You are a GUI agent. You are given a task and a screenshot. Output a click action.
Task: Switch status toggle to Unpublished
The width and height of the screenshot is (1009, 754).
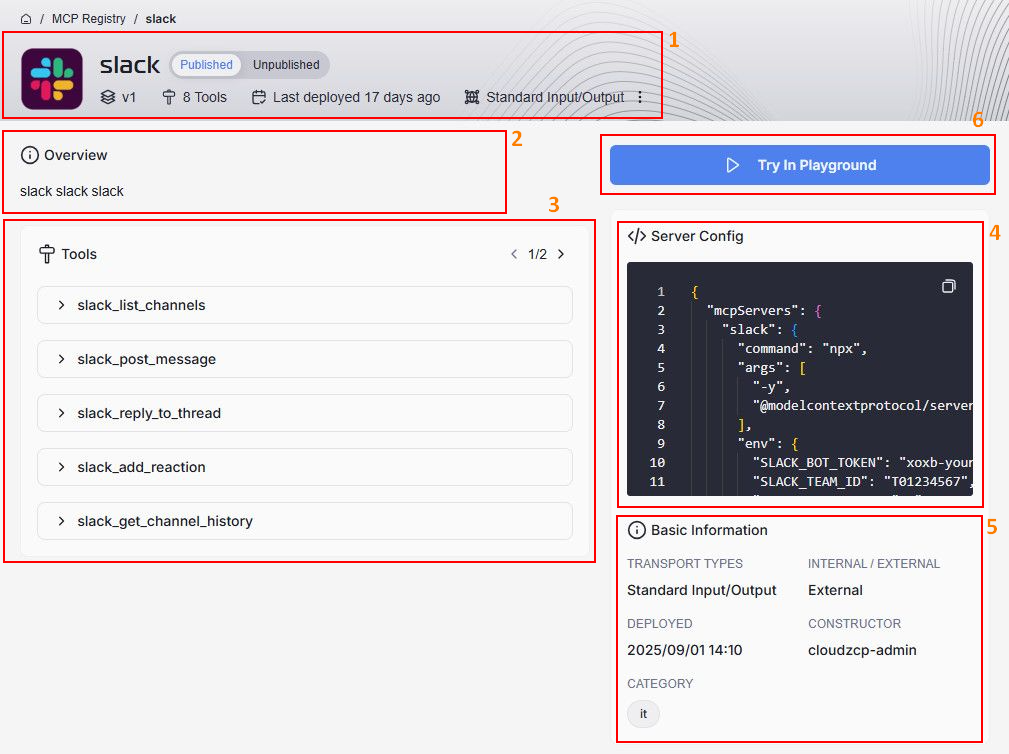coord(286,65)
